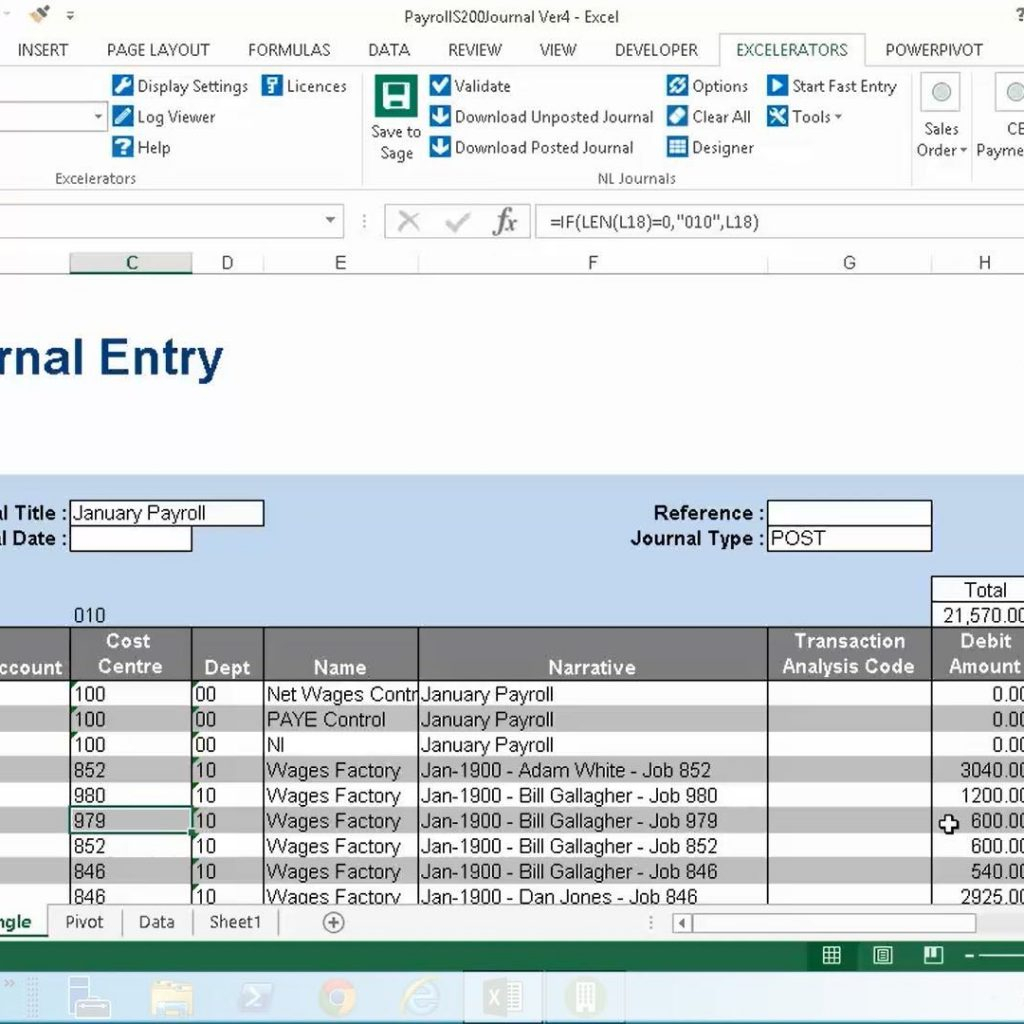Open the Pivot sheet tab

(84, 921)
